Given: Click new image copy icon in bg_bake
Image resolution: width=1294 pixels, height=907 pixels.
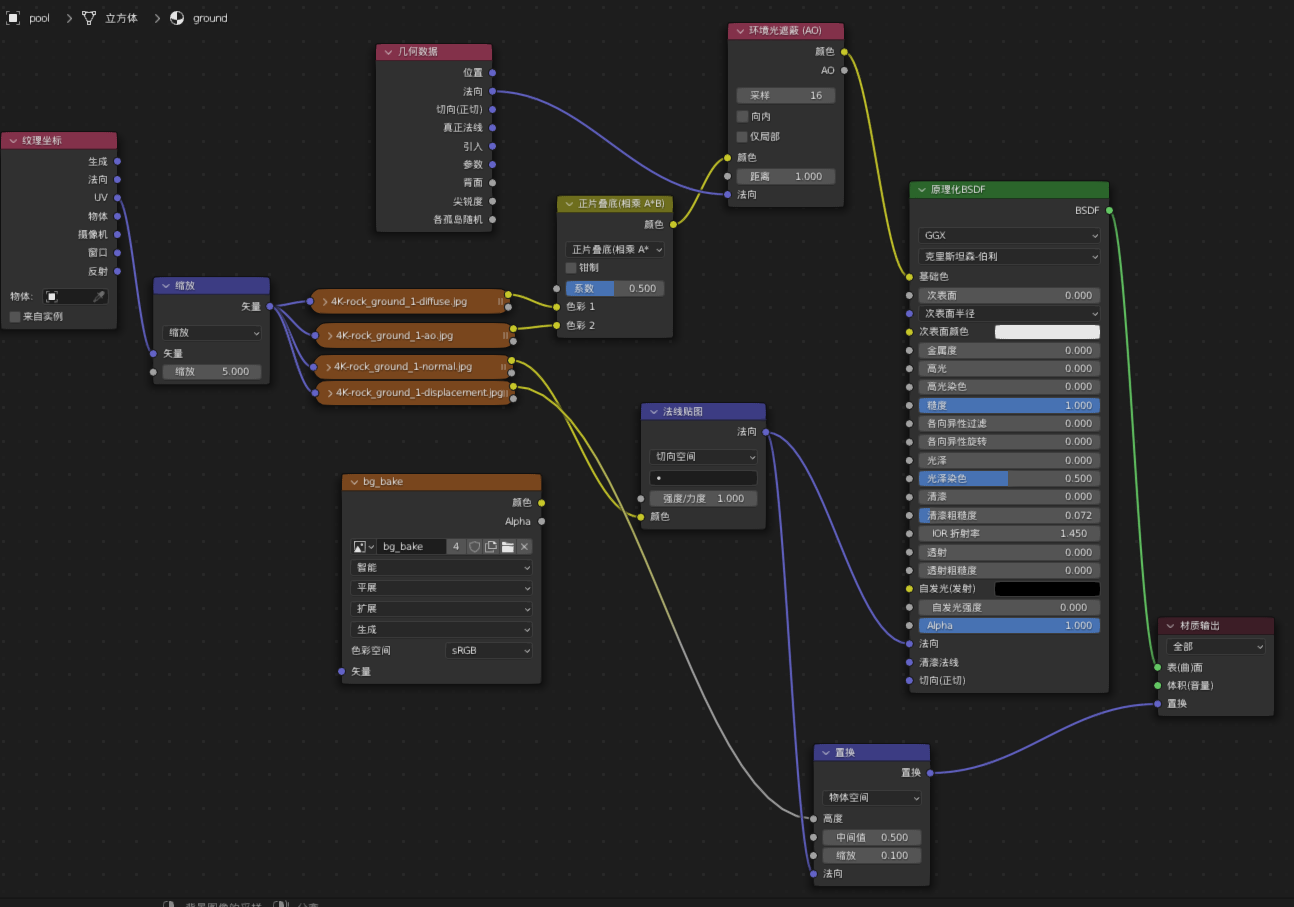Looking at the screenshot, I should click(491, 547).
